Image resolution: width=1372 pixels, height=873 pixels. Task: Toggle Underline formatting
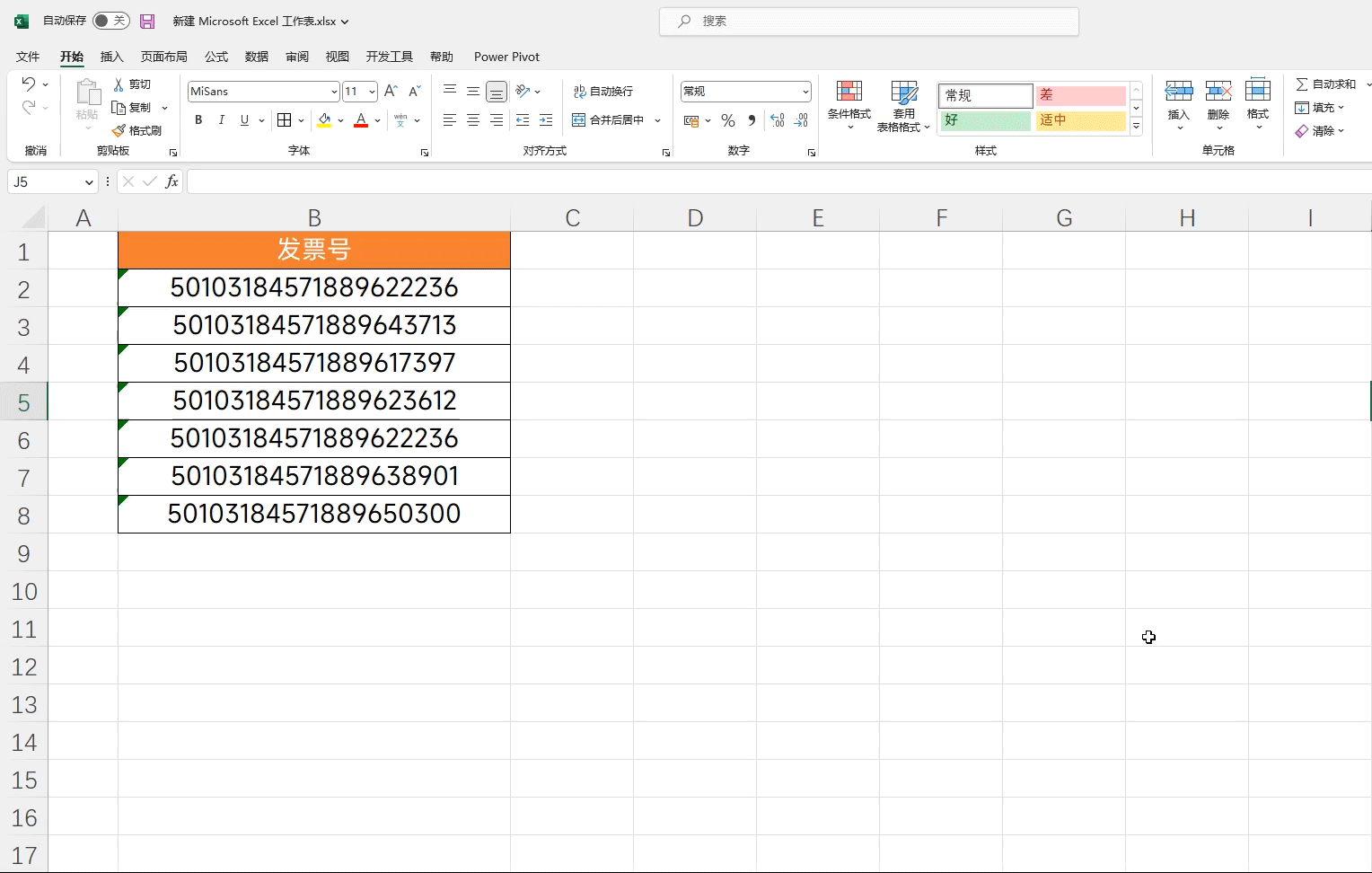coord(244,119)
